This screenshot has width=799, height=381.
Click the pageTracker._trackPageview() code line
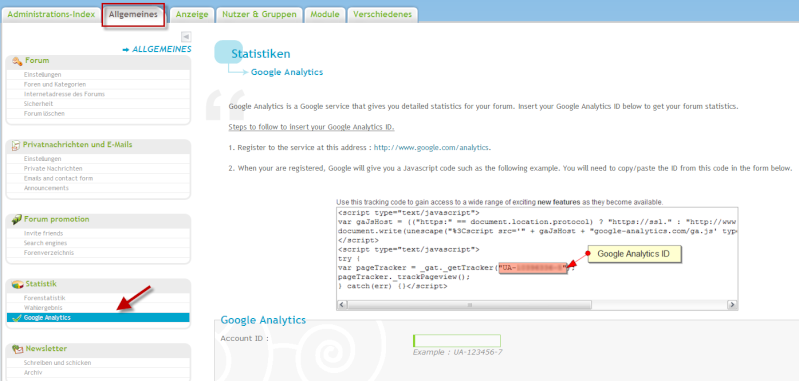pos(404,277)
